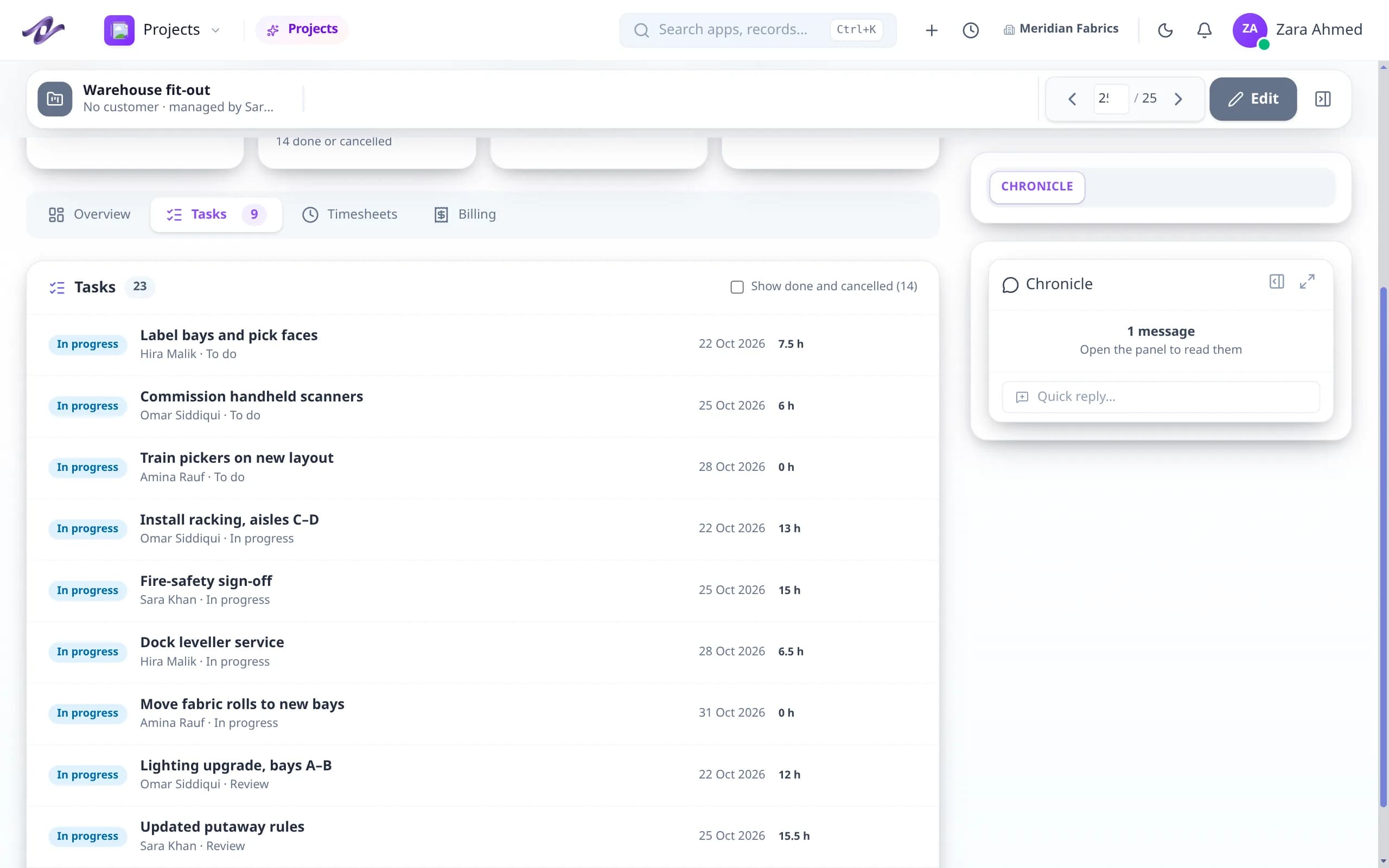Open the recent history clock icon
The height and width of the screenshot is (868, 1389).
(x=971, y=30)
